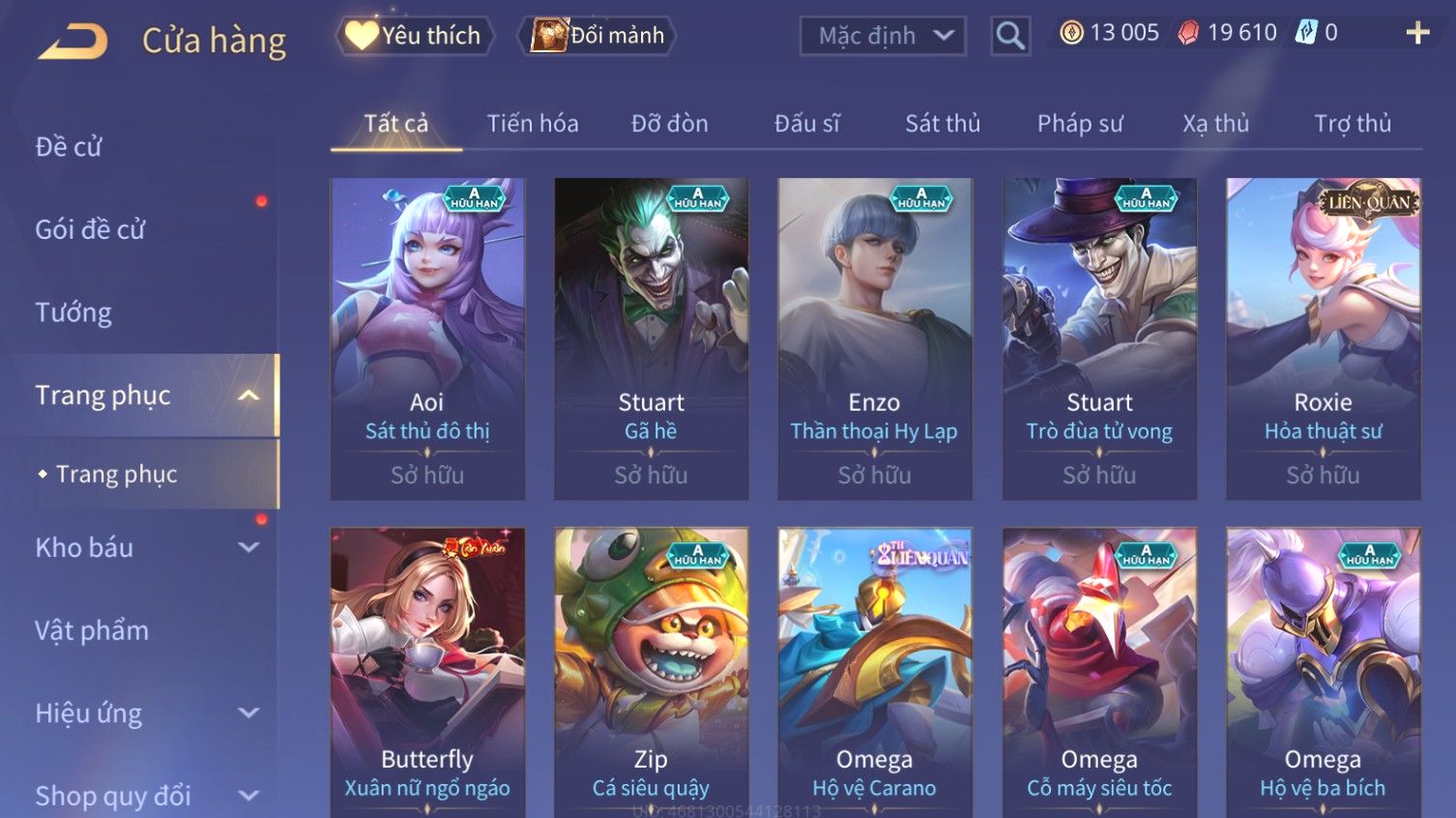Screen dimensions: 1456x818
Task: Switch to the Pháp sư tab
Action: coord(1080,124)
